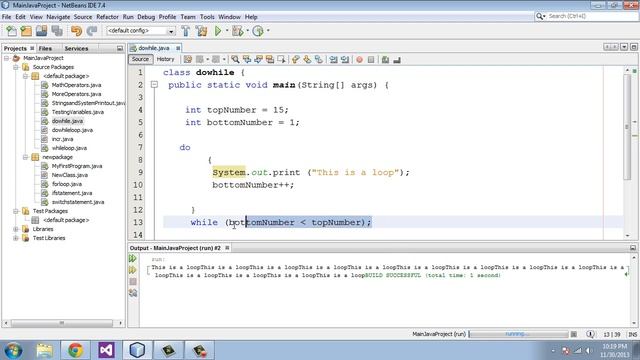The width and height of the screenshot is (640, 360).
Task: Click the Save All toolbar icon
Action: pyautogui.click(x=57, y=31)
